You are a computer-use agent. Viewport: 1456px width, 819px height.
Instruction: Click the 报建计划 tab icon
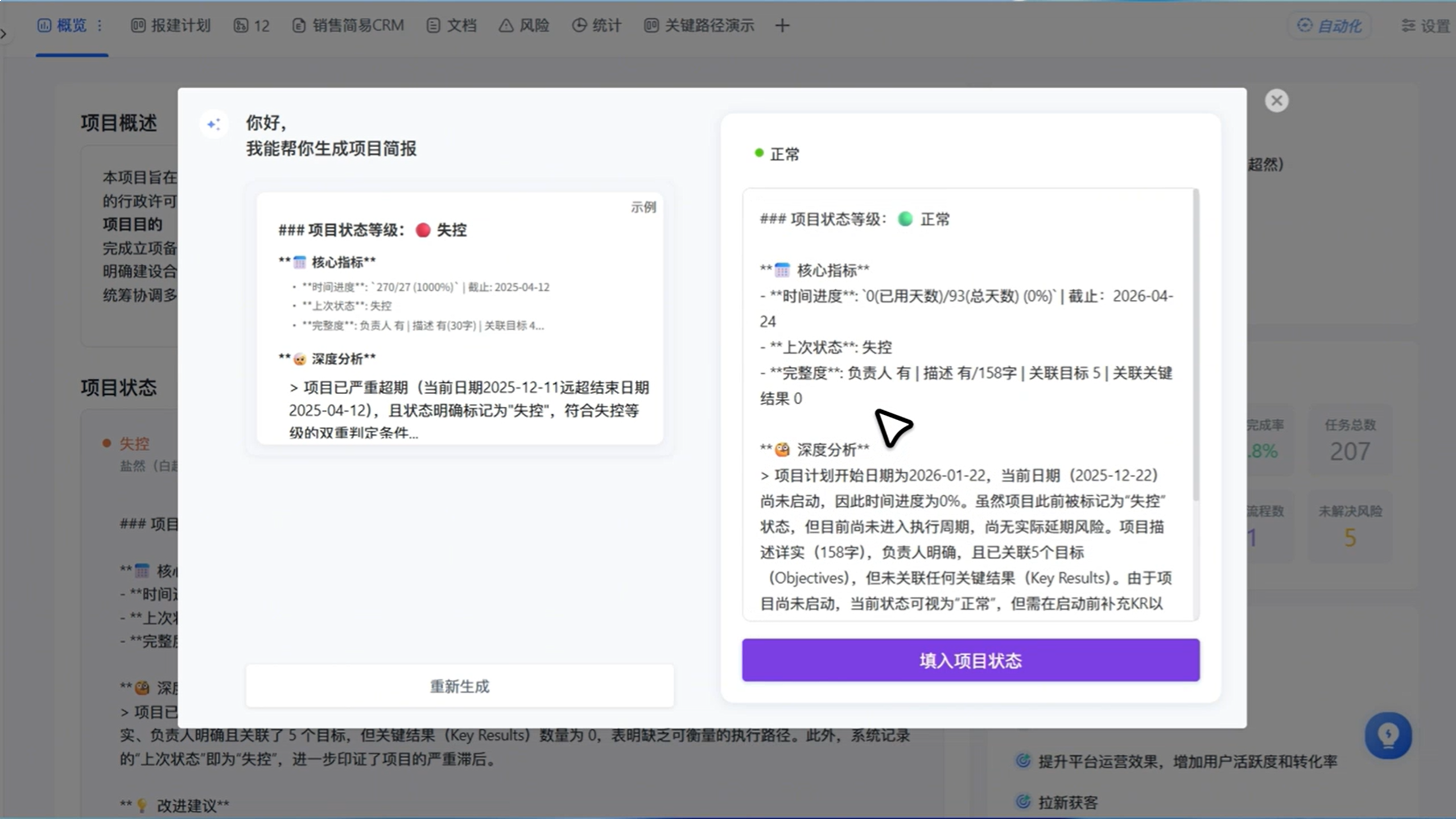pyautogui.click(x=138, y=26)
